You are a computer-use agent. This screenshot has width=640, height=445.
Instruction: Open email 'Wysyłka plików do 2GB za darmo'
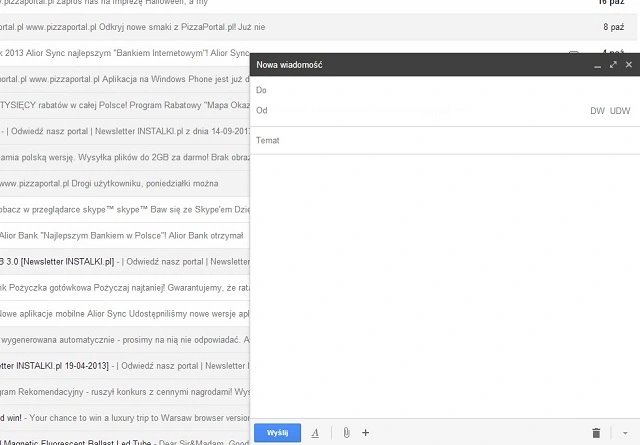(124, 158)
